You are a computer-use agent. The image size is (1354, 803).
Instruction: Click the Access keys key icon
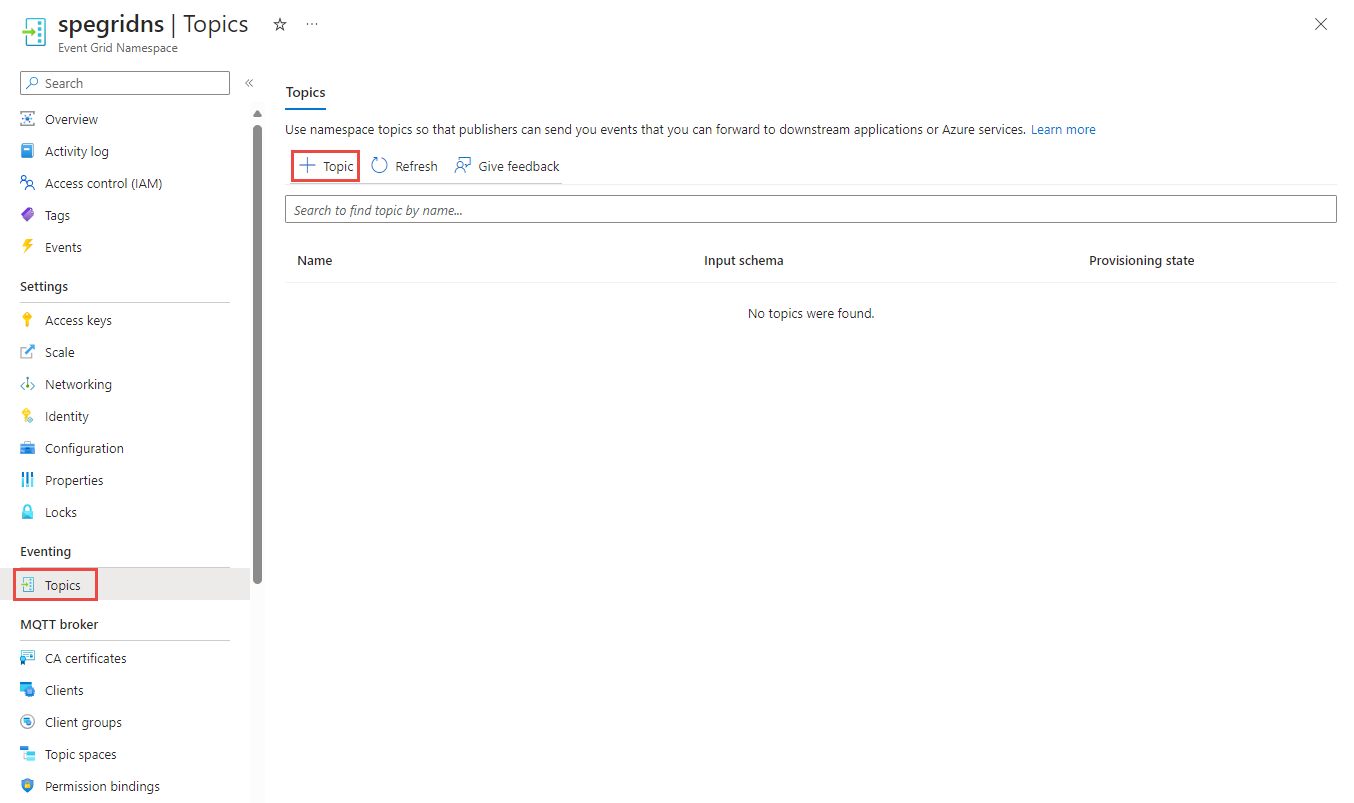28,320
